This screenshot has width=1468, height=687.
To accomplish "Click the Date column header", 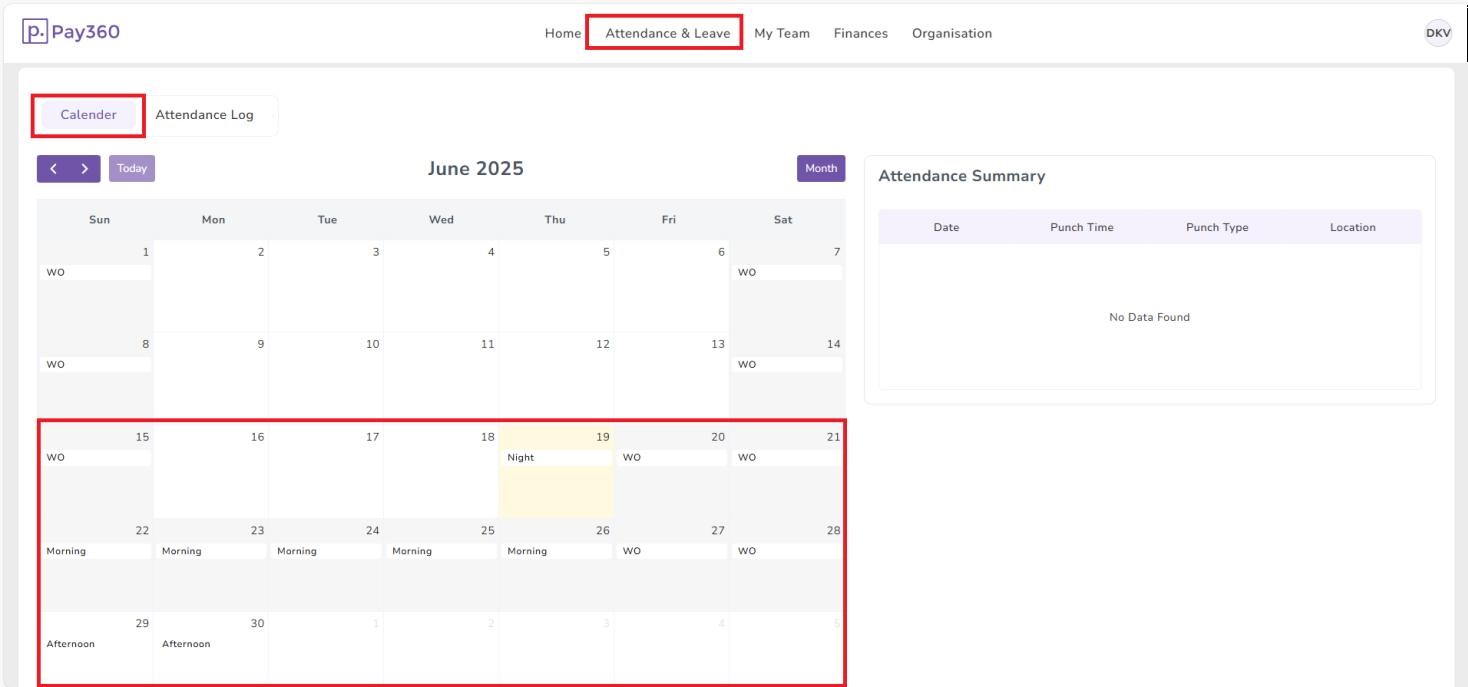I will [x=946, y=227].
